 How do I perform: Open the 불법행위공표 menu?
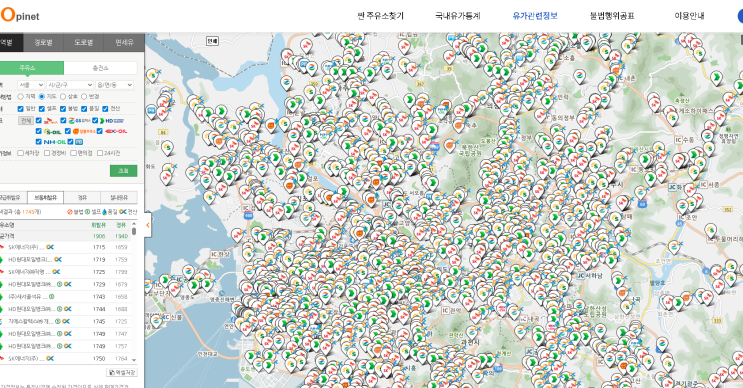click(x=612, y=16)
